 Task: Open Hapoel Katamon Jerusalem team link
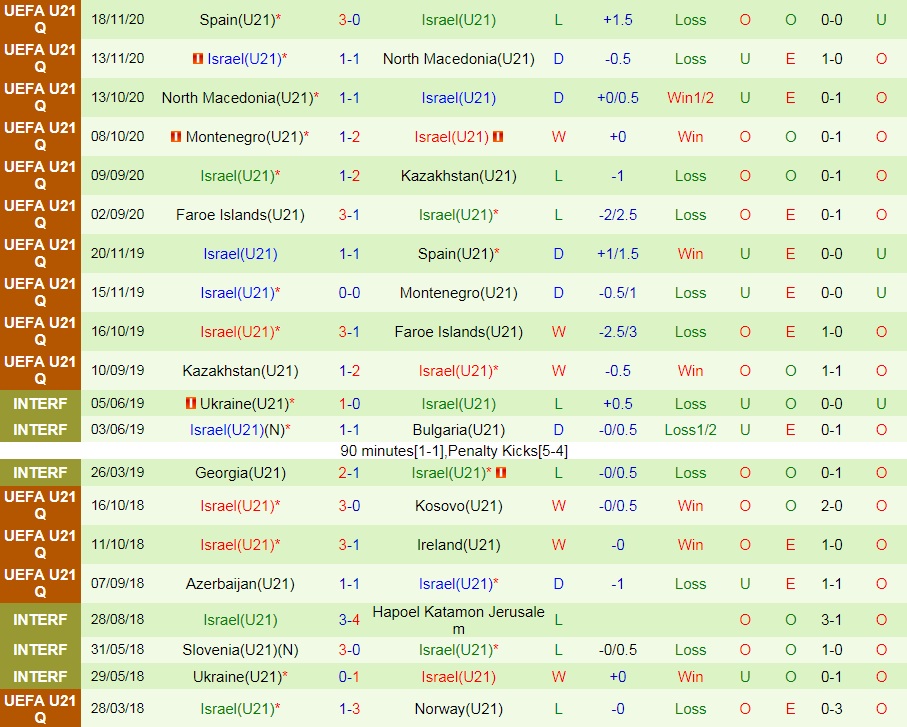(459, 619)
